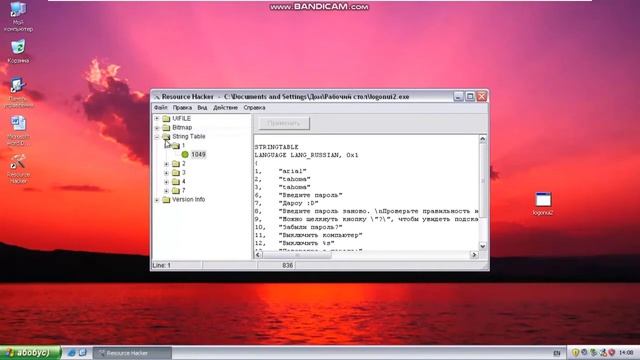Click the "Забыли пароль?" string line

pos(298,227)
